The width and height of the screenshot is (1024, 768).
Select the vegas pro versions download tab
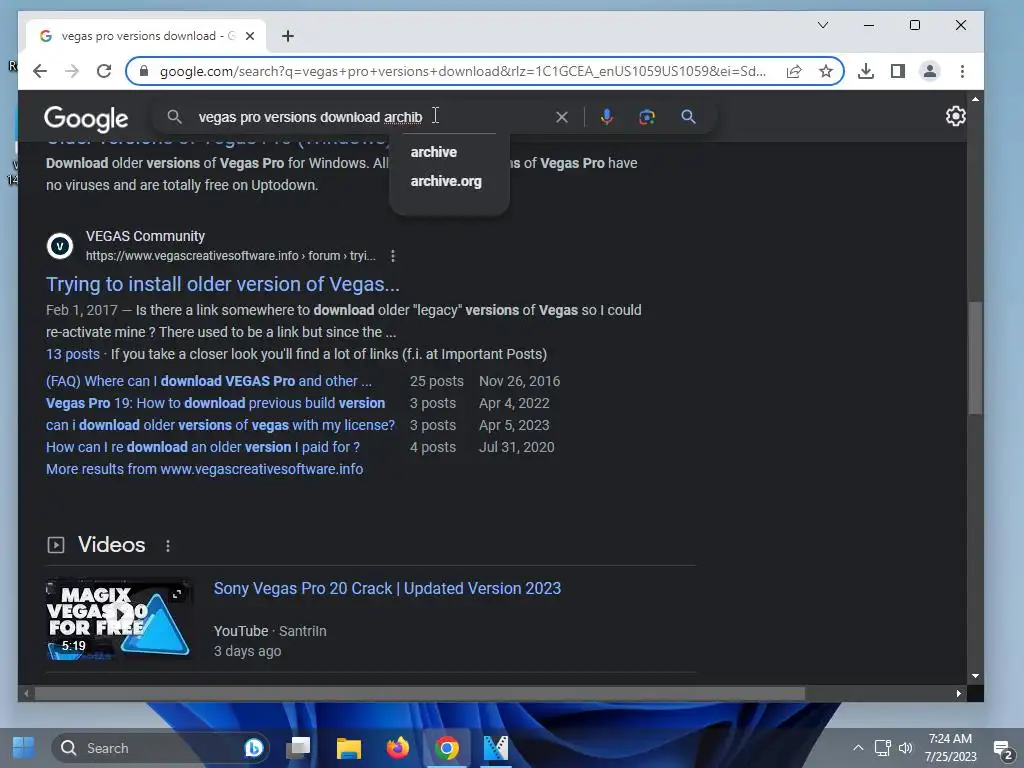(x=146, y=36)
